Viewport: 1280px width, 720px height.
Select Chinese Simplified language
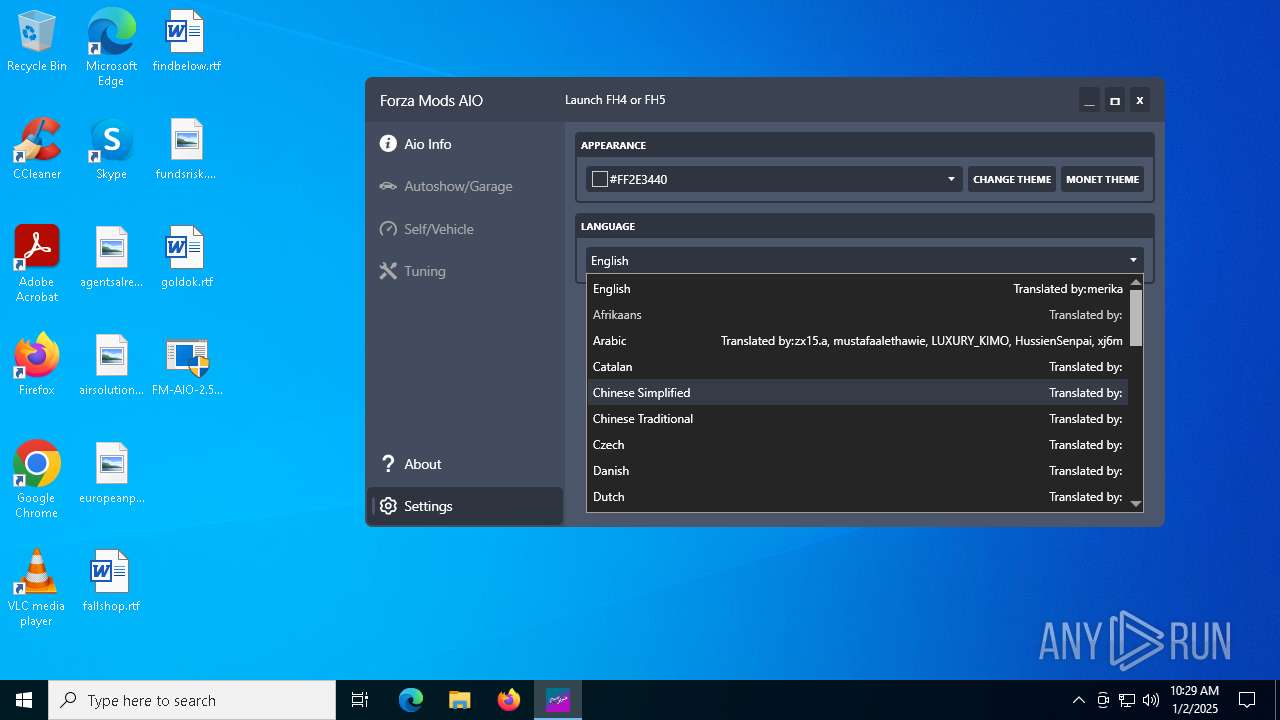coord(857,393)
